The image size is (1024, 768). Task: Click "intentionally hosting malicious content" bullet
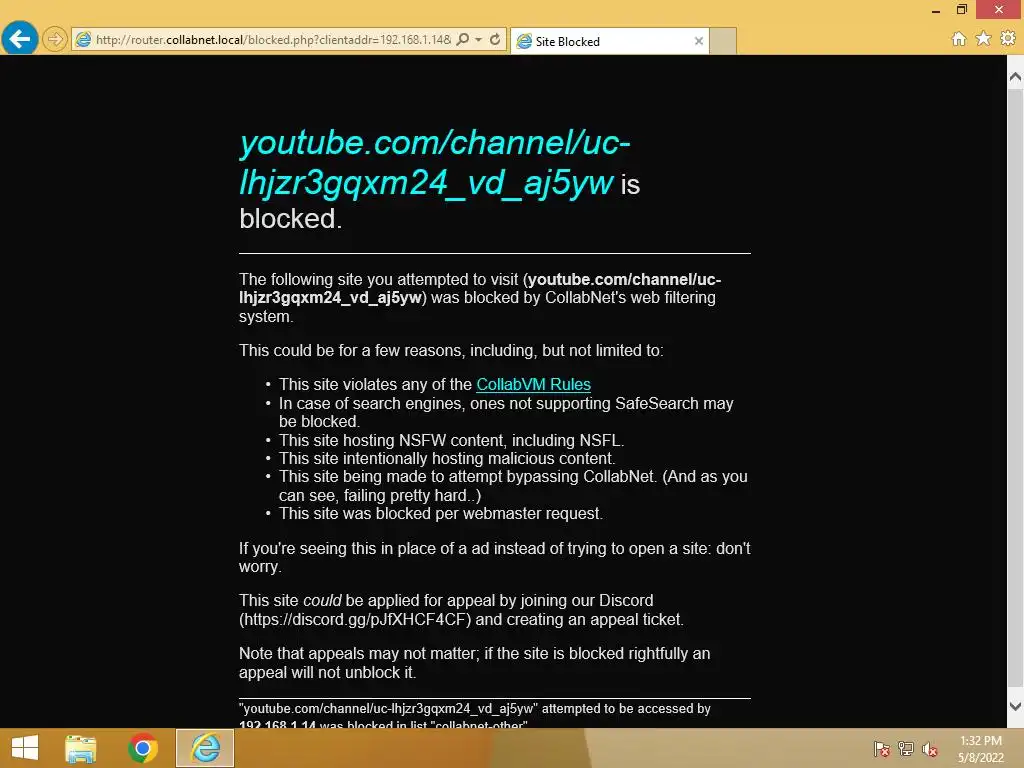(447, 458)
